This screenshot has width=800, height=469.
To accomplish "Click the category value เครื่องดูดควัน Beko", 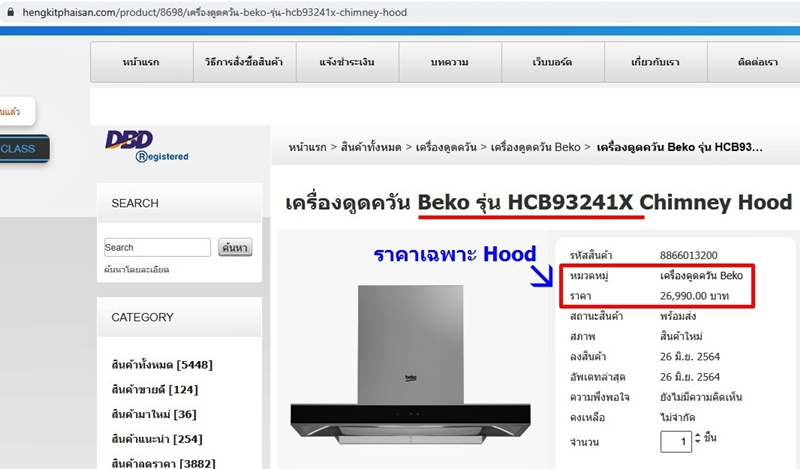I will (701, 276).
